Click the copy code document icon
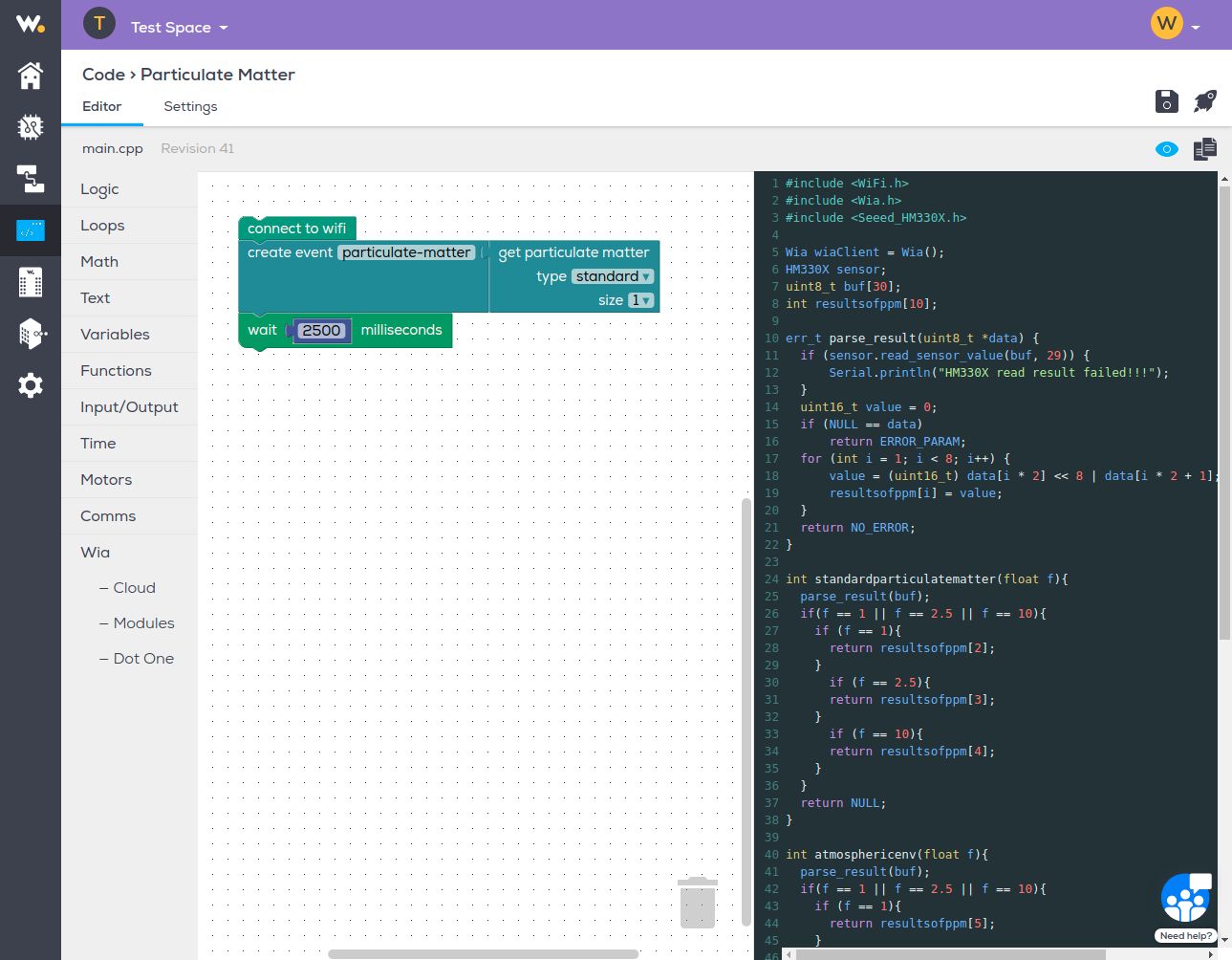Screen dimensions: 1232x960 click(x=1205, y=149)
